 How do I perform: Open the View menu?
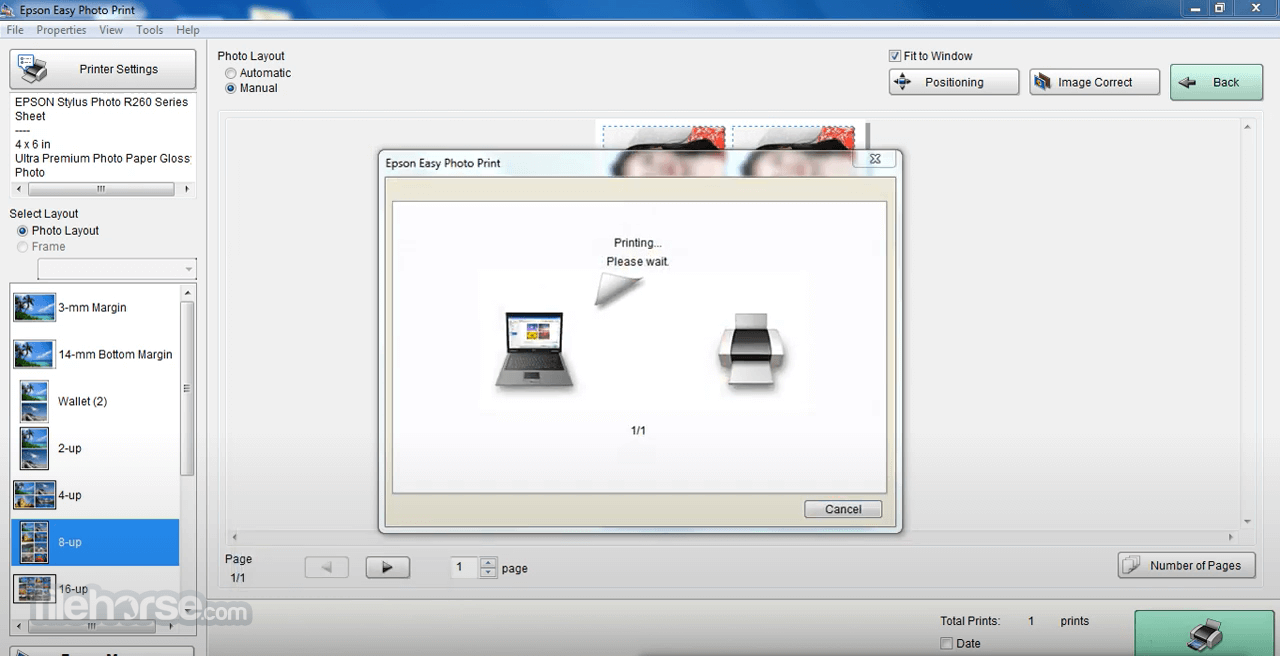click(x=111, y=30)
